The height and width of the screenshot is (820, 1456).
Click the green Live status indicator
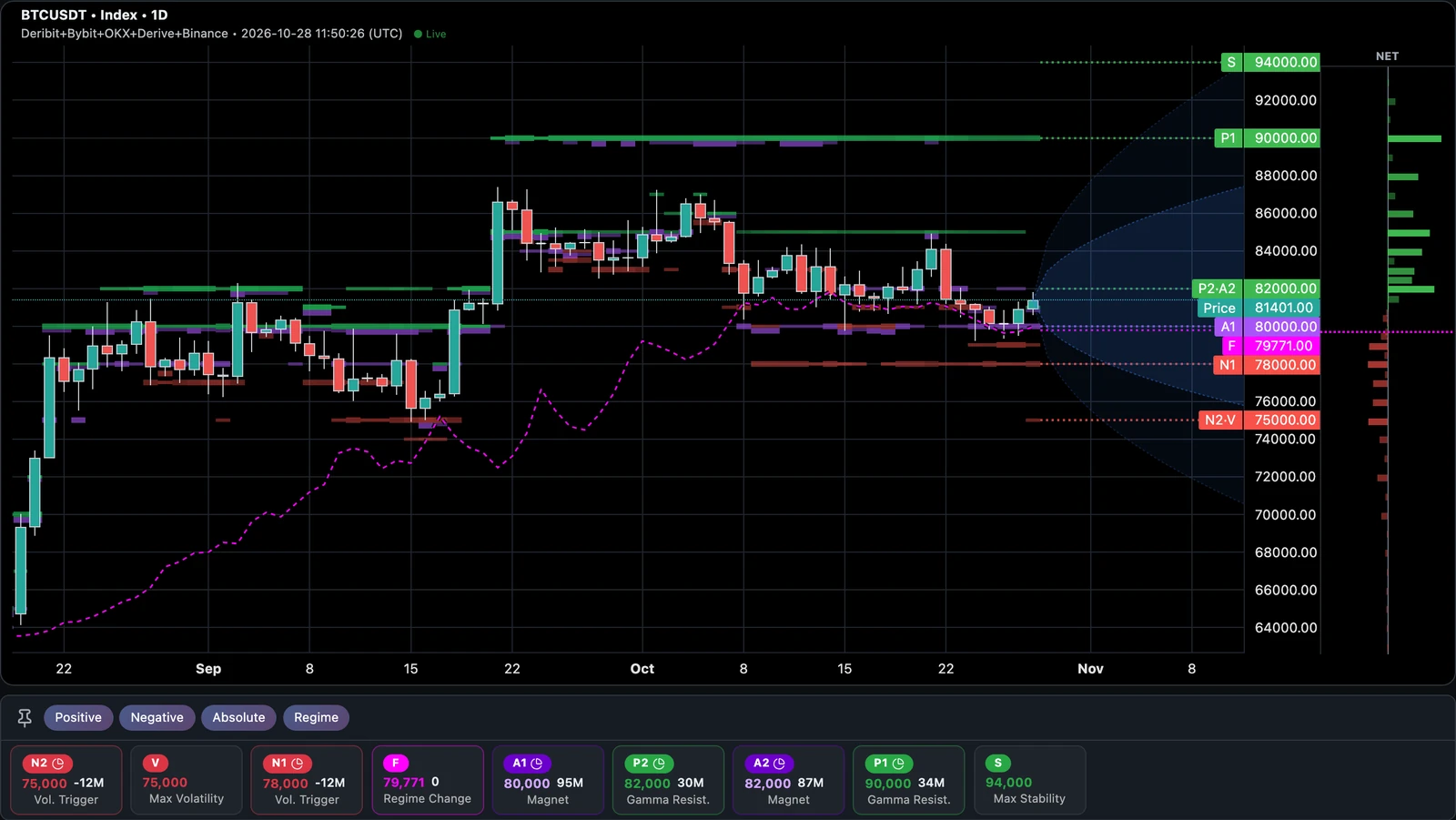[x=430, y=34]
